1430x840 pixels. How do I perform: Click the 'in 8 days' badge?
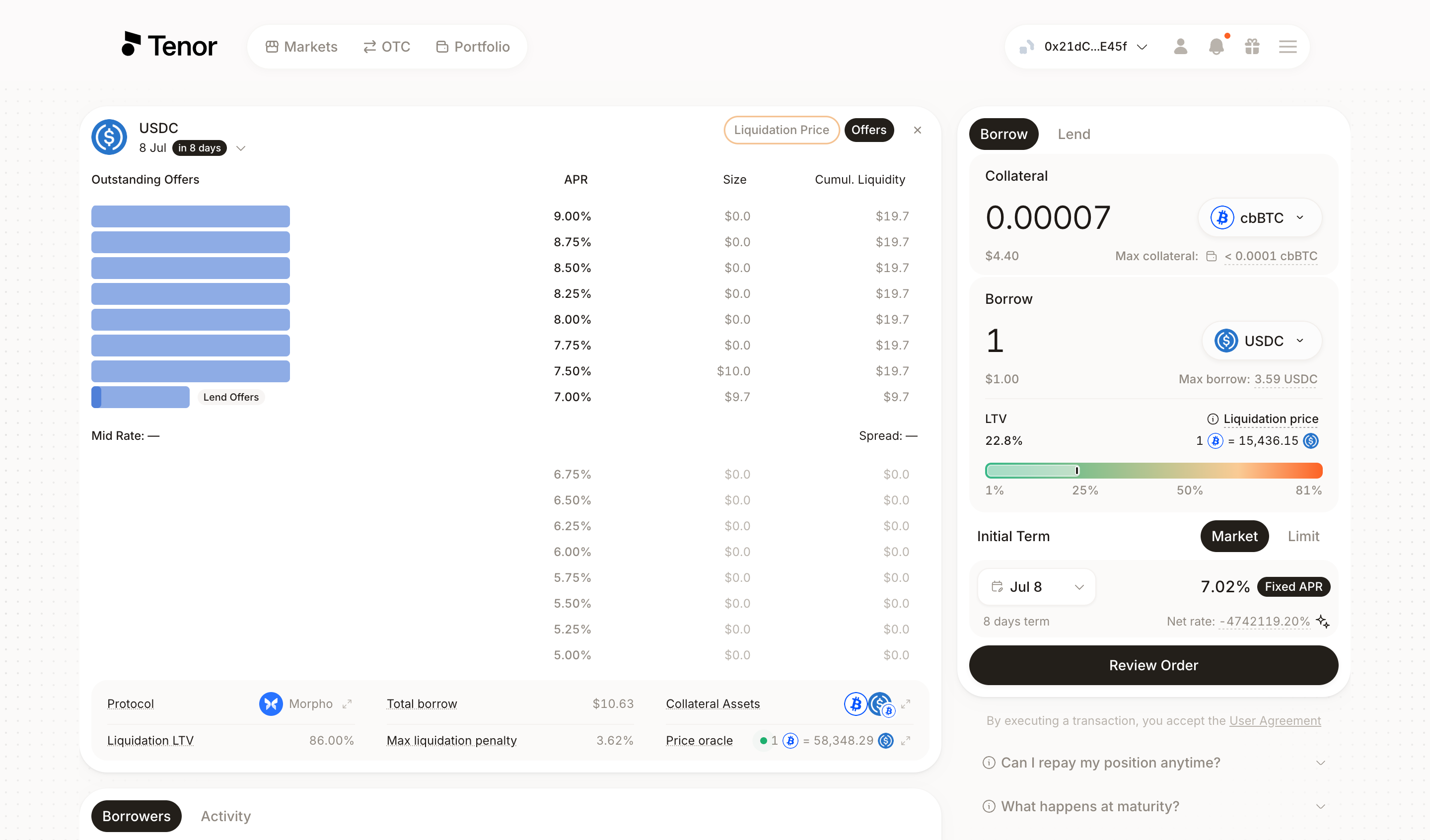tap(199, 147)
